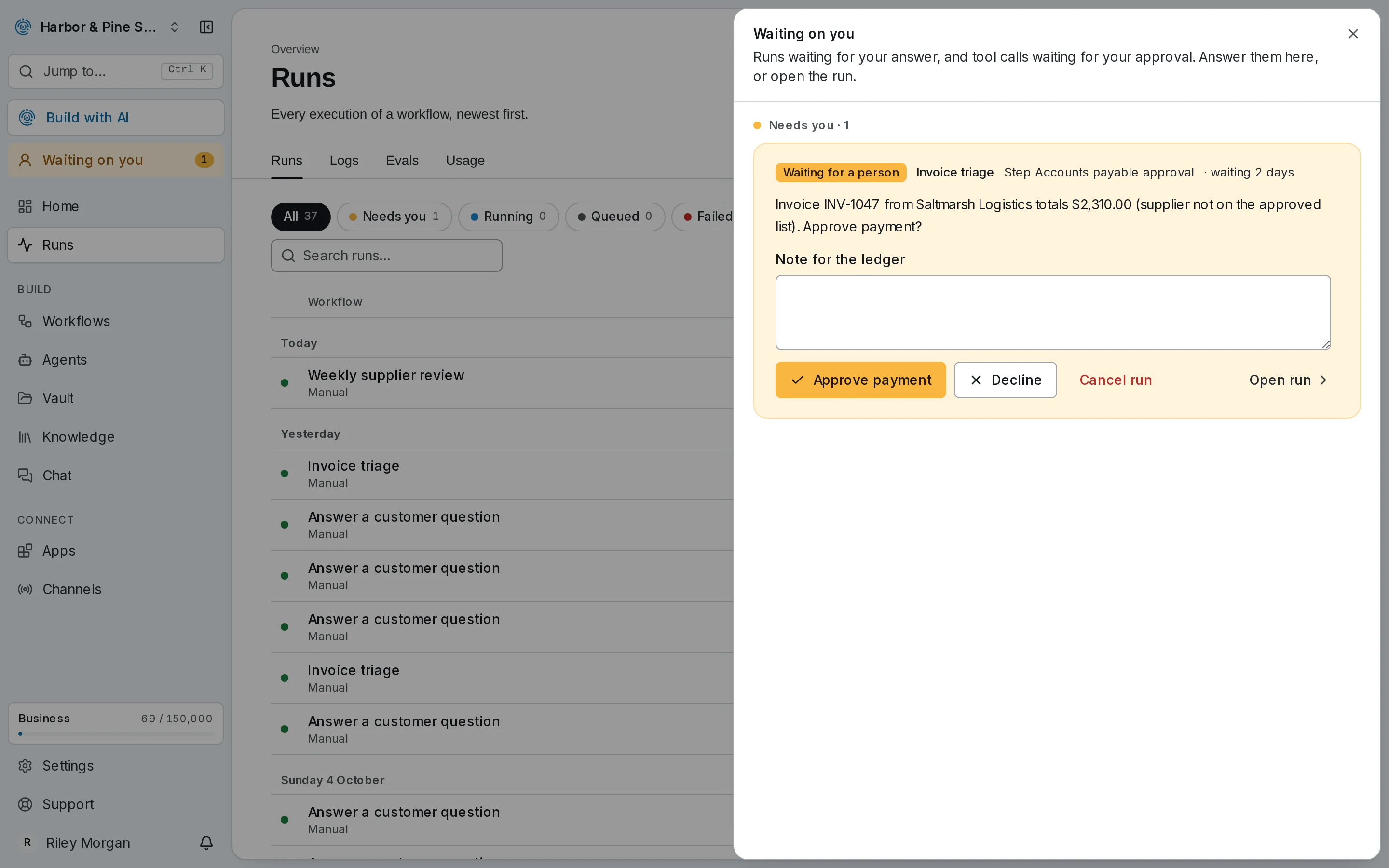Click the Agents robot icon

(x=25, y=360)
